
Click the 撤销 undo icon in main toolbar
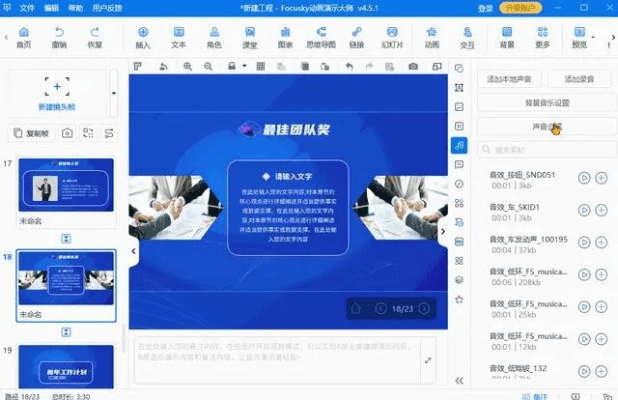tap(59, 38)
